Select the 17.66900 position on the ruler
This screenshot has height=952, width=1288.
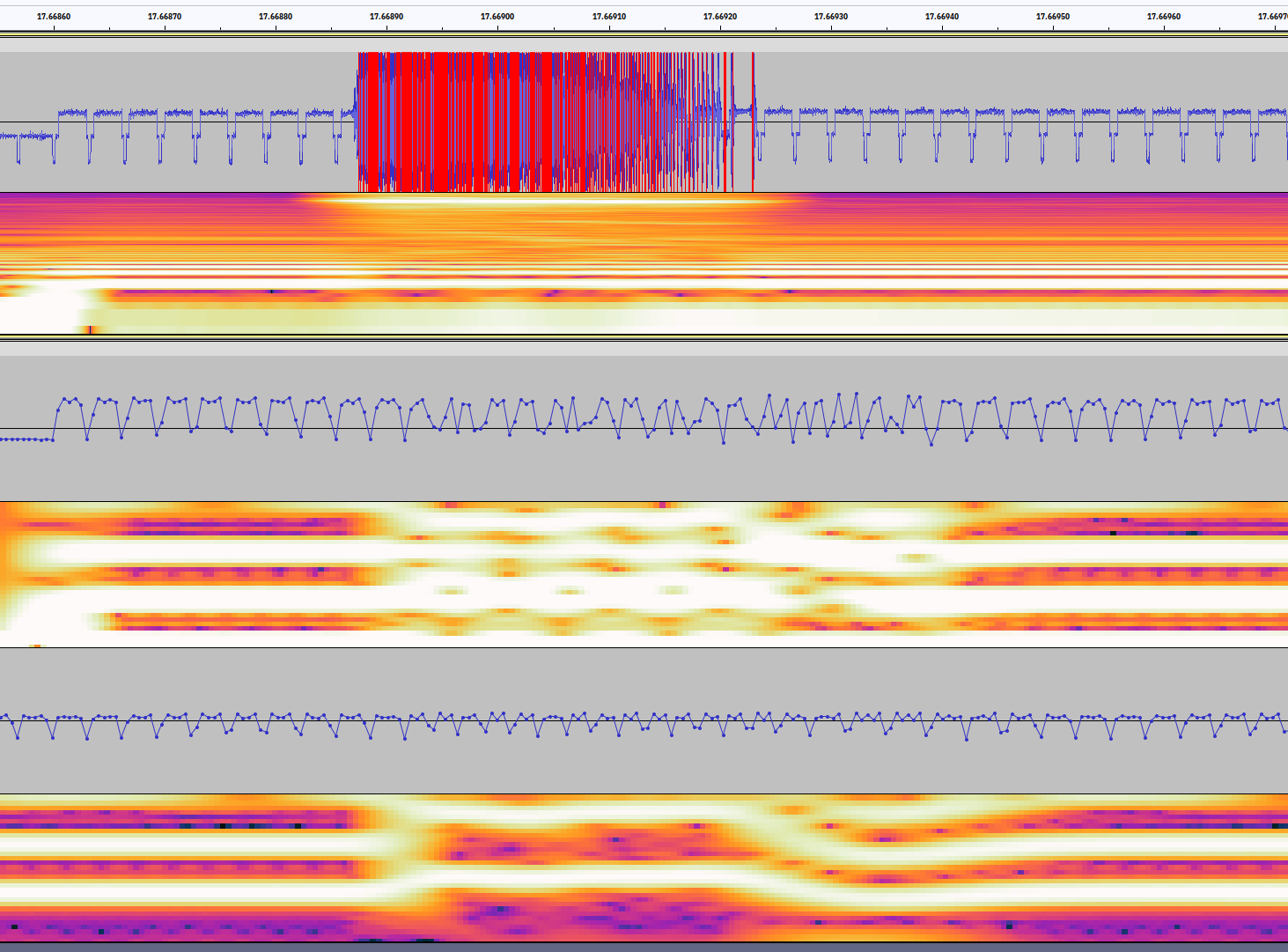pyautogui.click(x=497, y=17)
